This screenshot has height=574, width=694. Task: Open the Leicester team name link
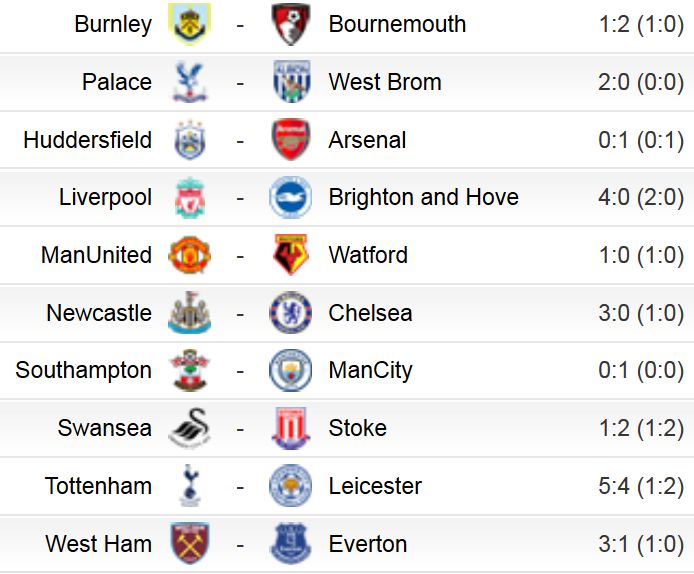[x=375, y=486]
